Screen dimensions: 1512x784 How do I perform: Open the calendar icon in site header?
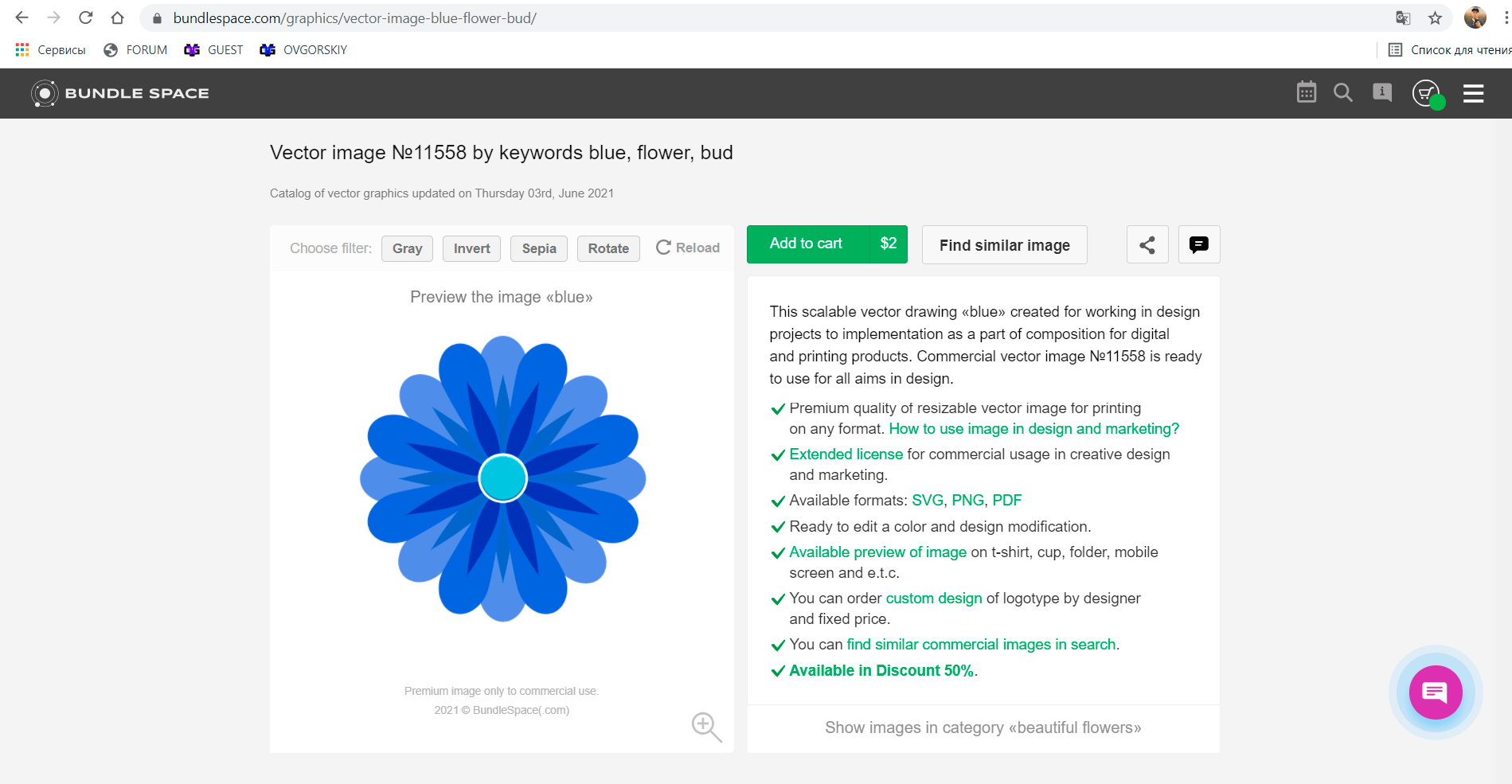tap(1307, 92)
